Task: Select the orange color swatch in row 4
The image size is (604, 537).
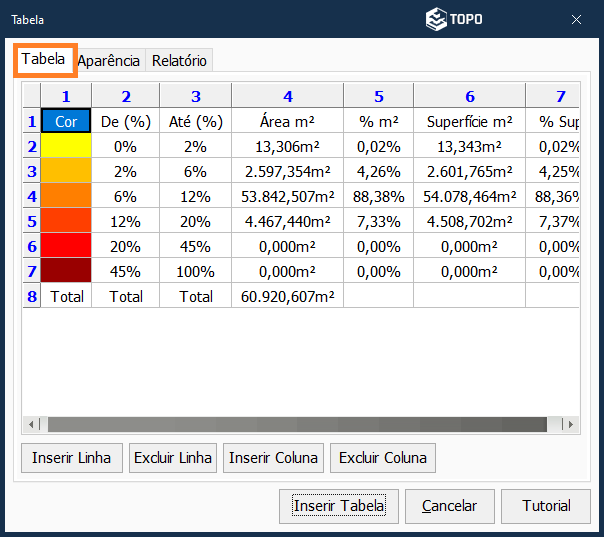Action: coord(66,196)
